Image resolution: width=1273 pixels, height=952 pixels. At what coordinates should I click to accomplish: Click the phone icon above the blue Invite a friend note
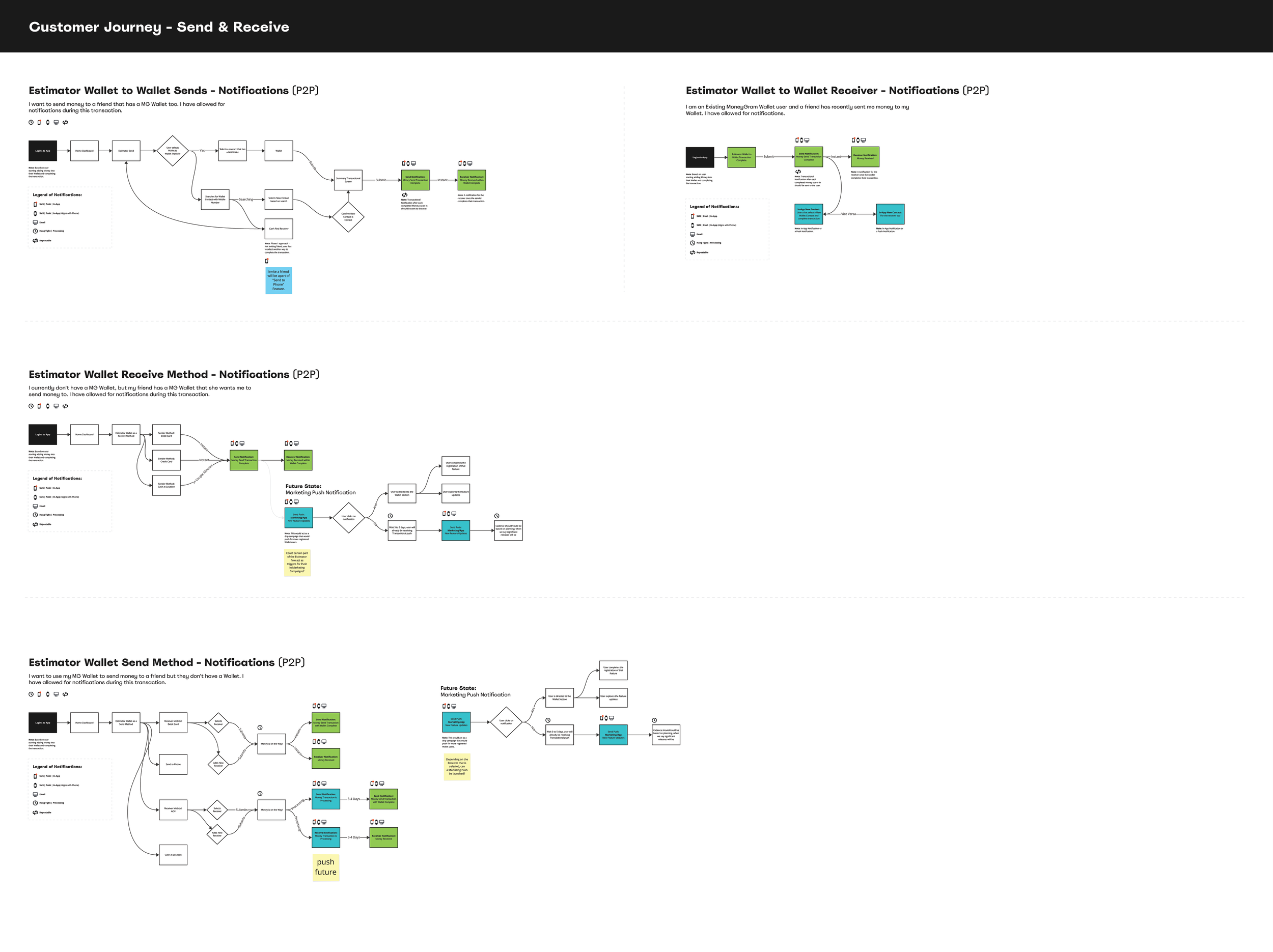point(266,261)
